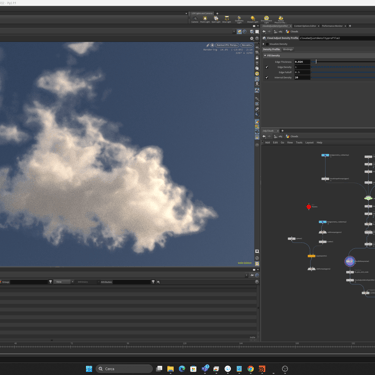Image resolution: width=375 pixels, height=375 pixels.
Task: Click the Group filter icon in the spreadsheet
Action: [50, 282]
